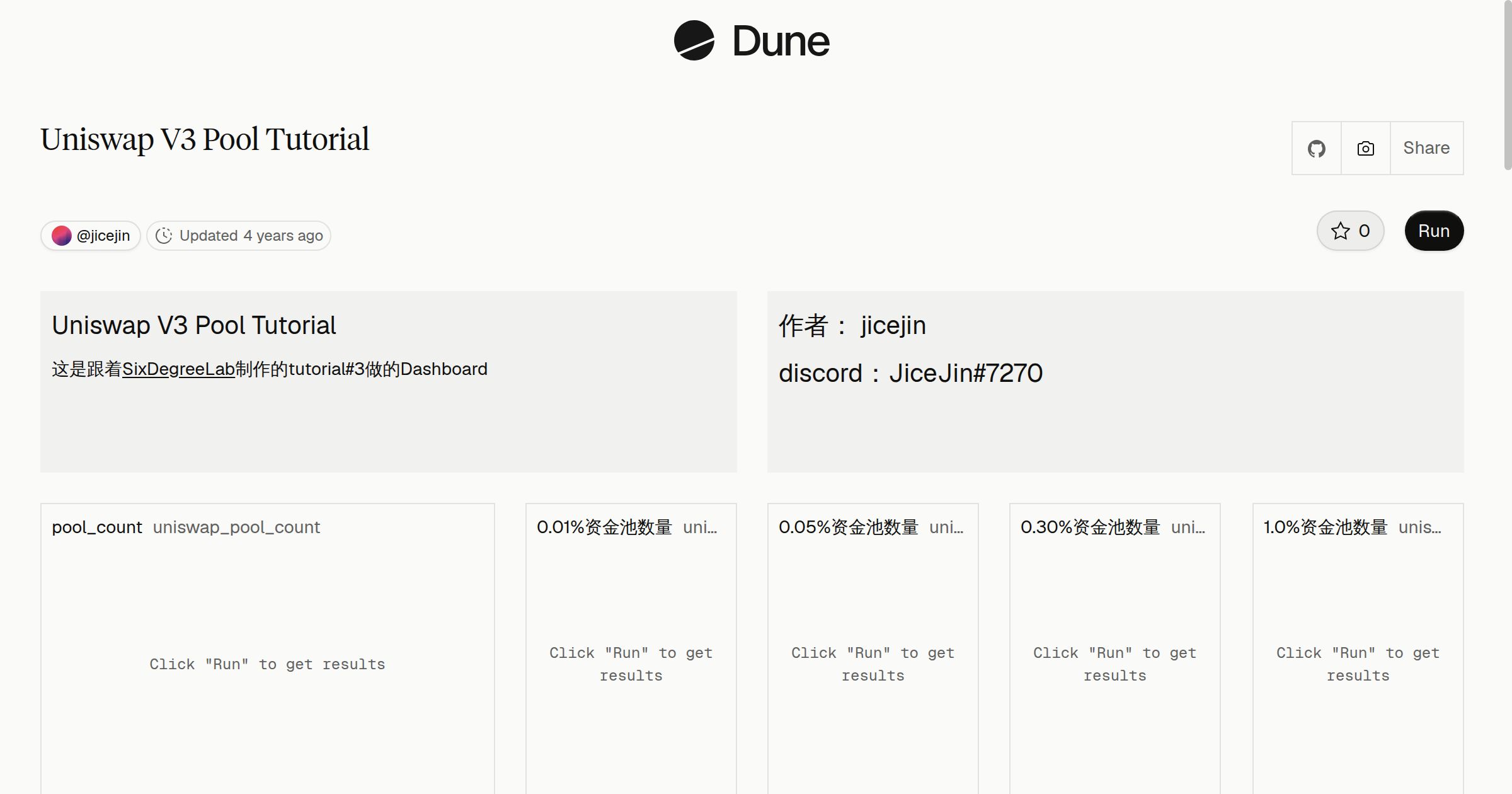Screen dimensions: 1512x794
Task: Click the Dune logo icon
Action: click(x=694, y=40)
